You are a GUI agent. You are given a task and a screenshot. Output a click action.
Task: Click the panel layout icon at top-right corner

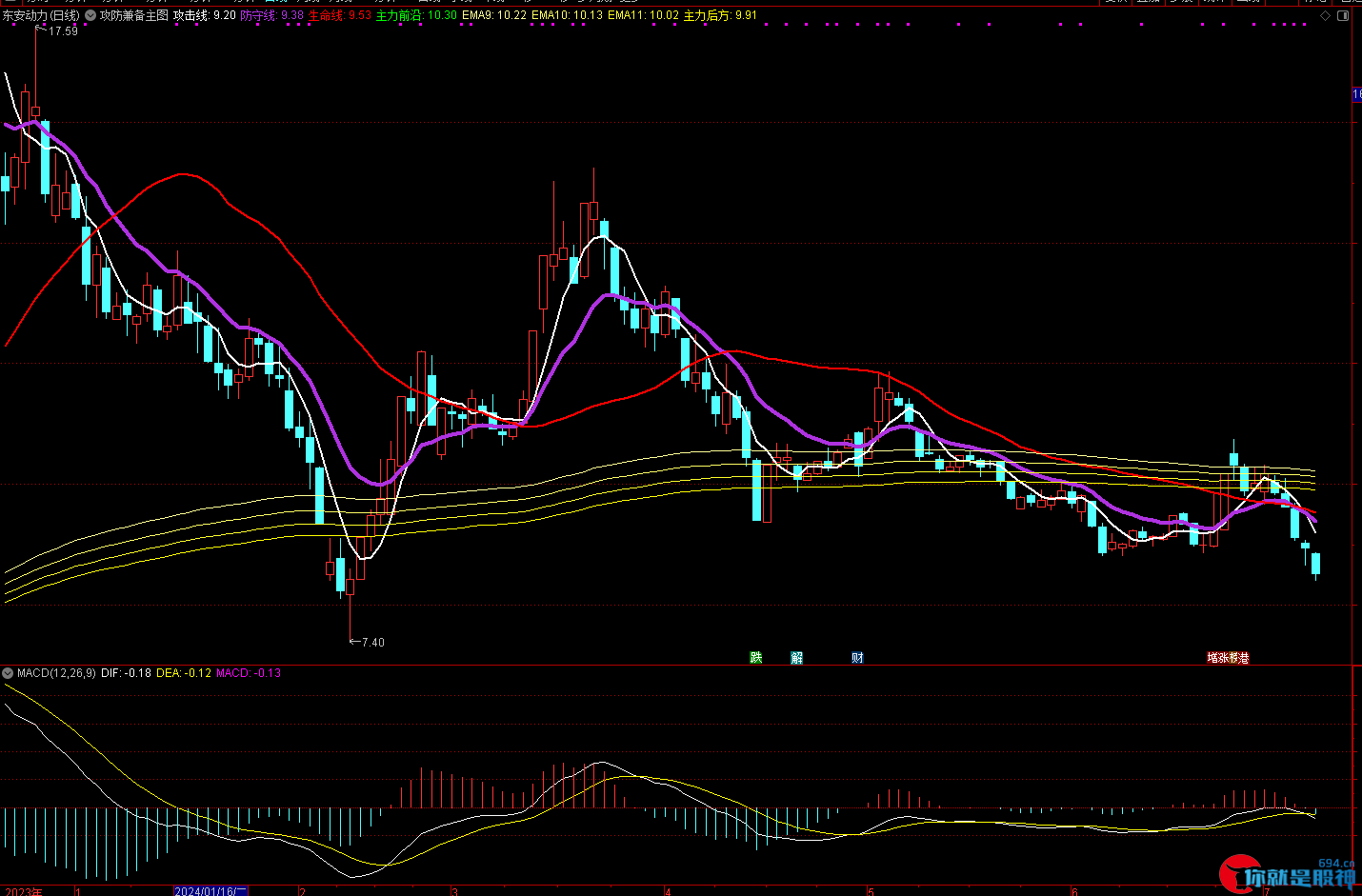click(1344, 15)
